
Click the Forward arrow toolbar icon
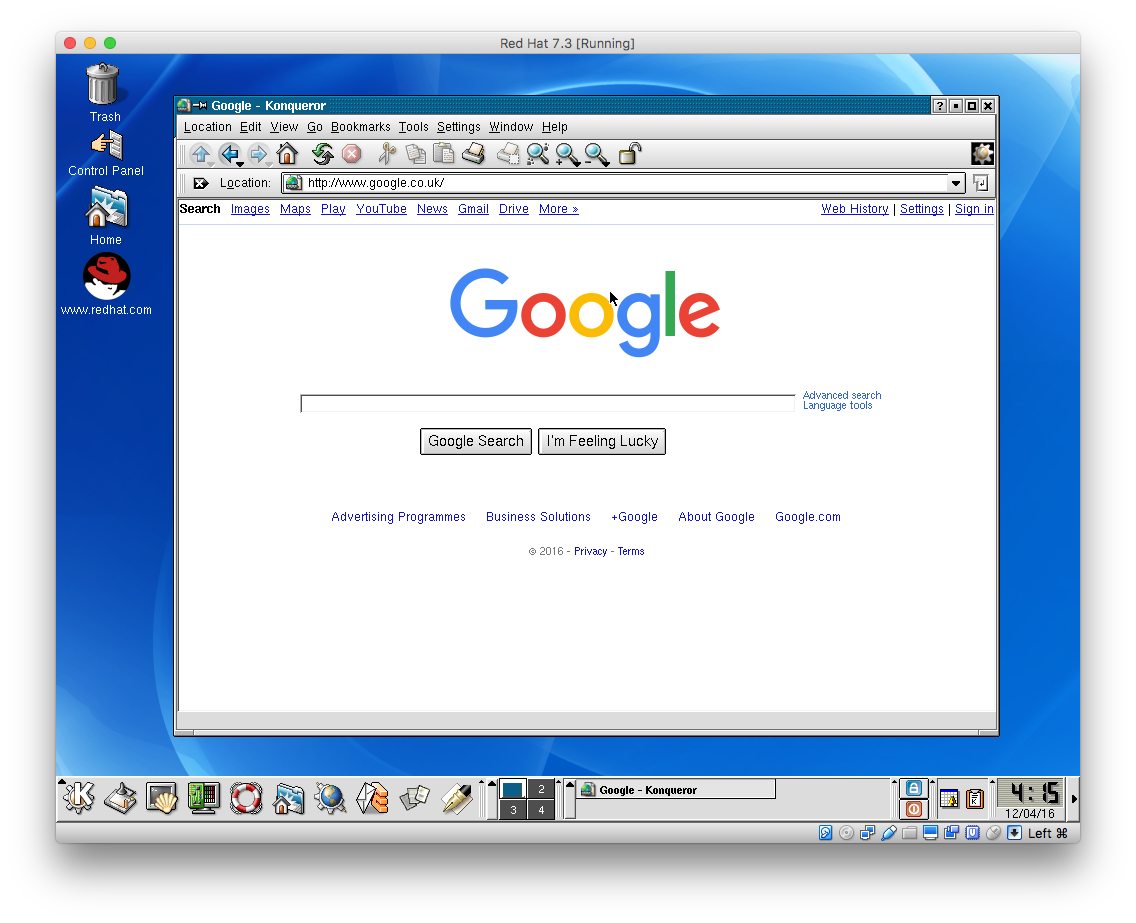[x=257, y=154]
